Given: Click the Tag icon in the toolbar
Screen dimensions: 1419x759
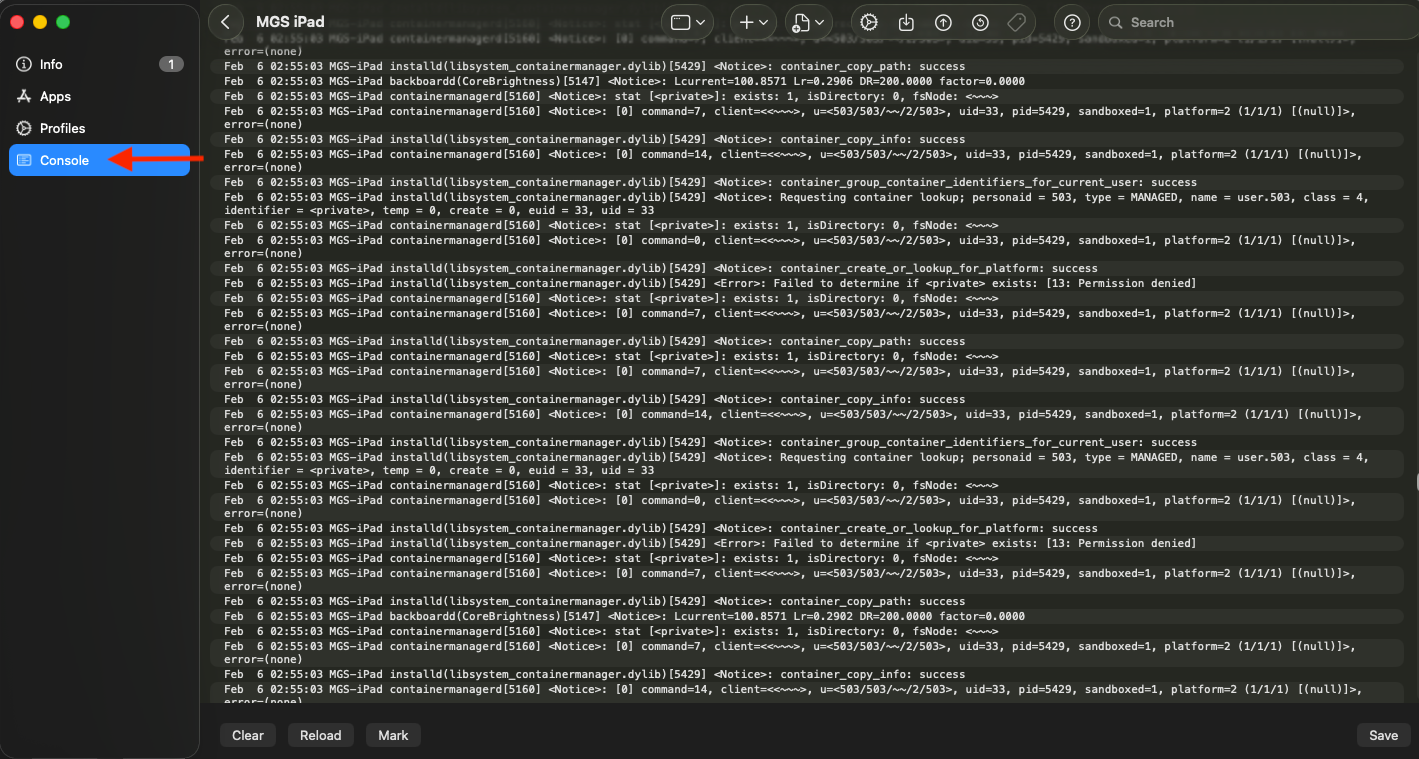Looking at the screenshot, I should click(x=1016, y=22).
